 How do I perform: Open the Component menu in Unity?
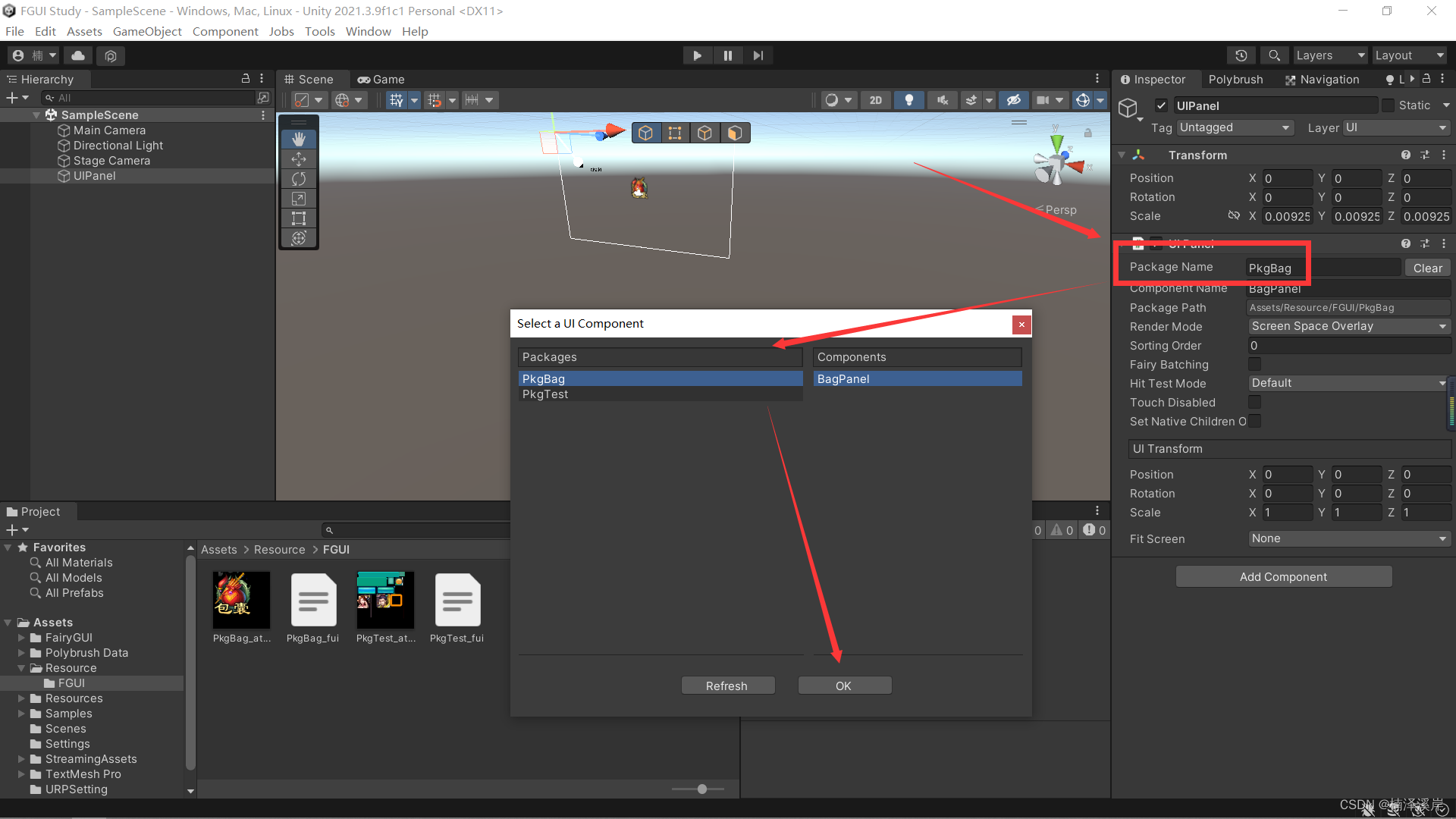(224, 31)
